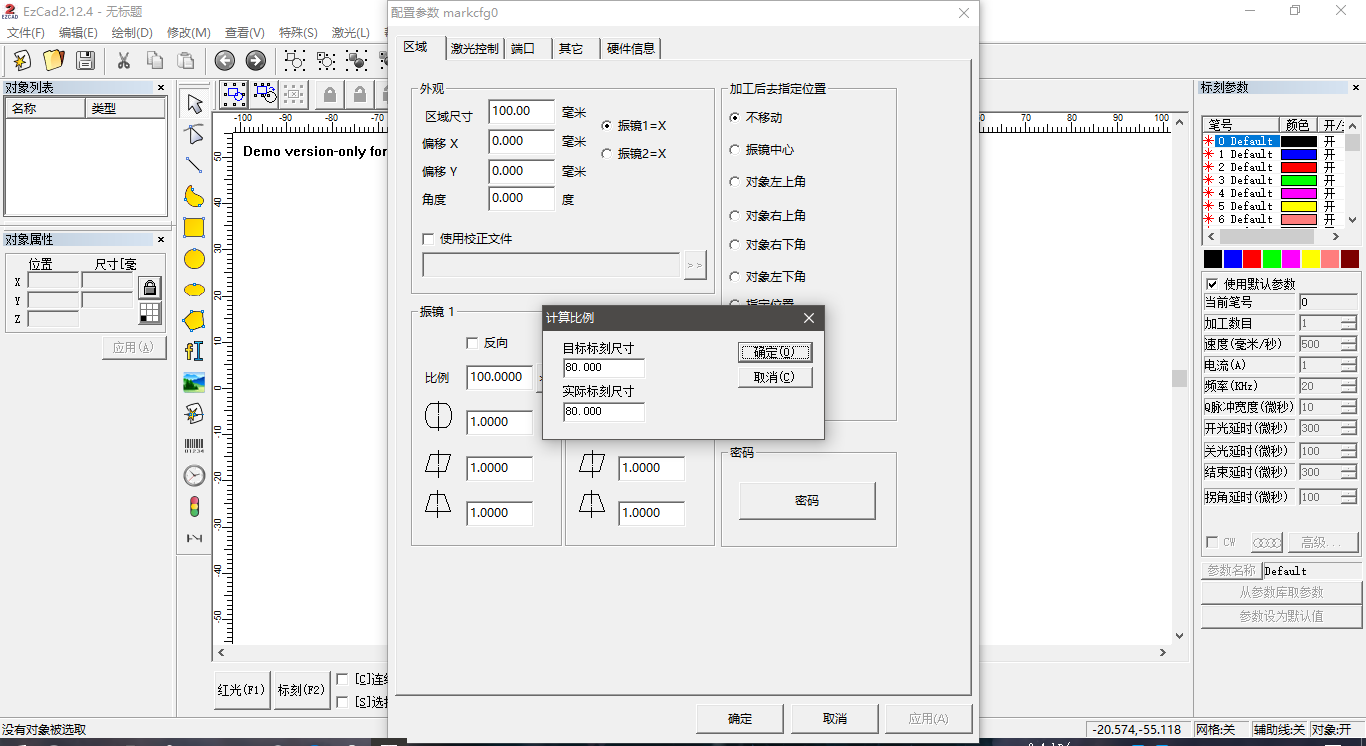1366x746 pixels.
Task: Select 对象右下角 radio option
Action: click(735, 245)
